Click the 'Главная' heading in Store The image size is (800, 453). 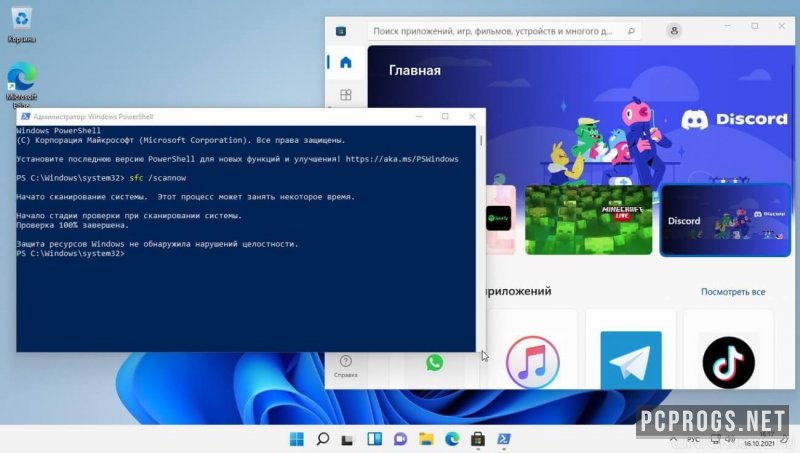(415, 70)
